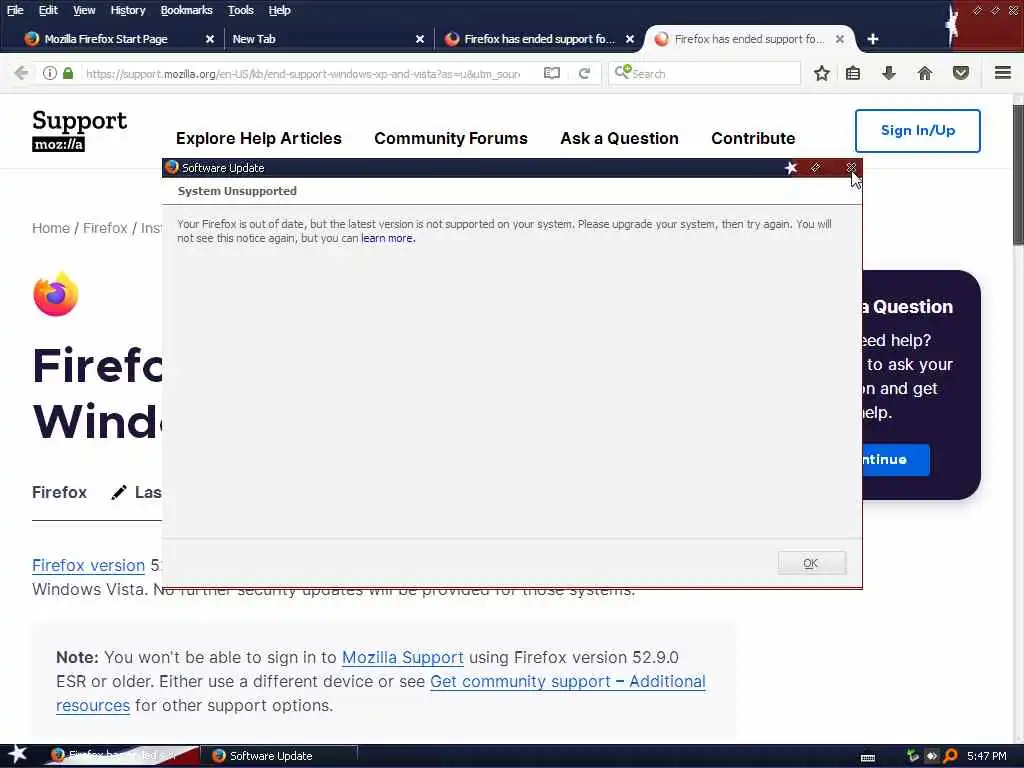Open Ask a Question navigation
1024x768 pixels.
click(x=619, y=138)
